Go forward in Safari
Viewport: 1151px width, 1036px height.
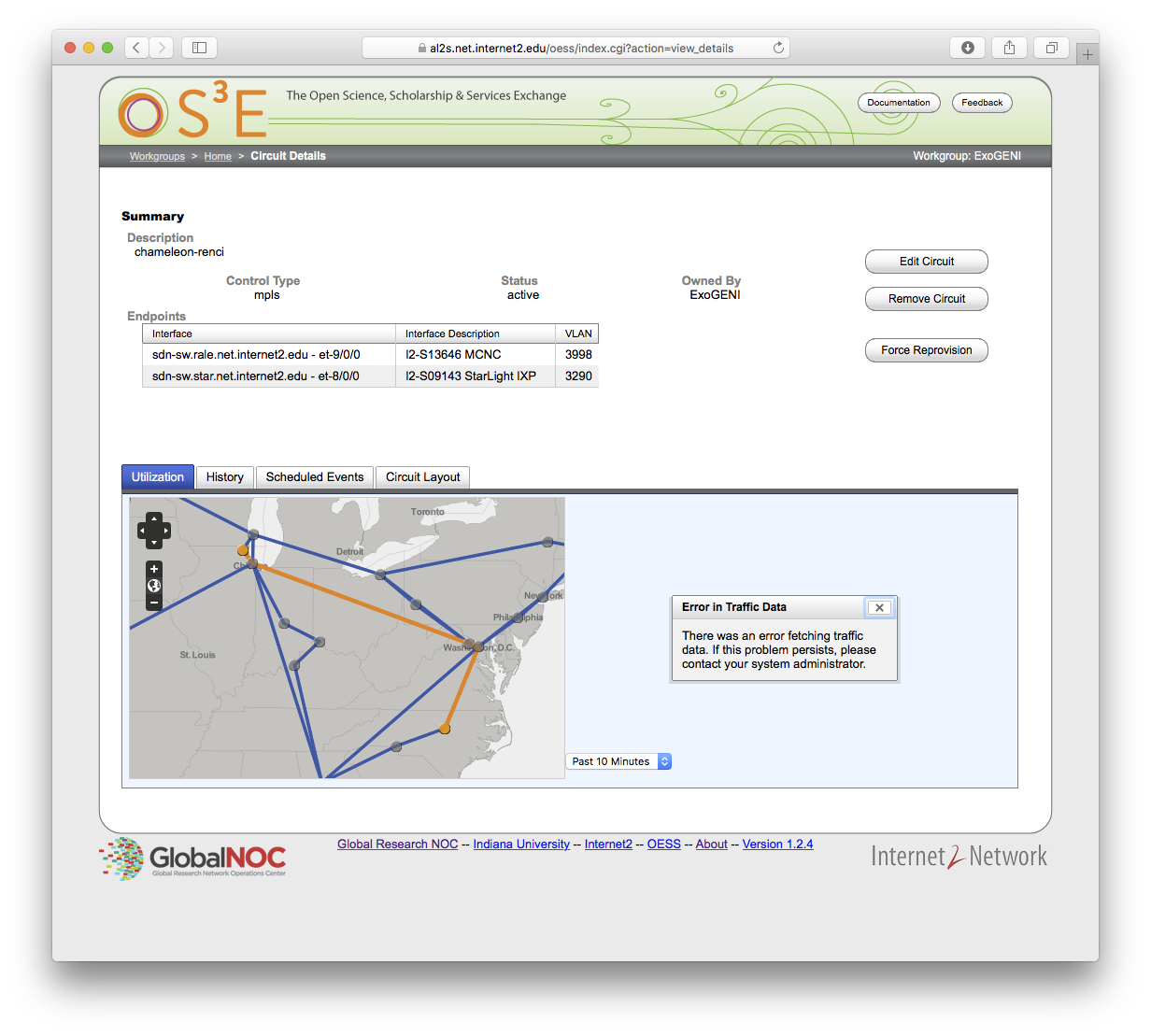pyautogui.click(x=162, y=48)
